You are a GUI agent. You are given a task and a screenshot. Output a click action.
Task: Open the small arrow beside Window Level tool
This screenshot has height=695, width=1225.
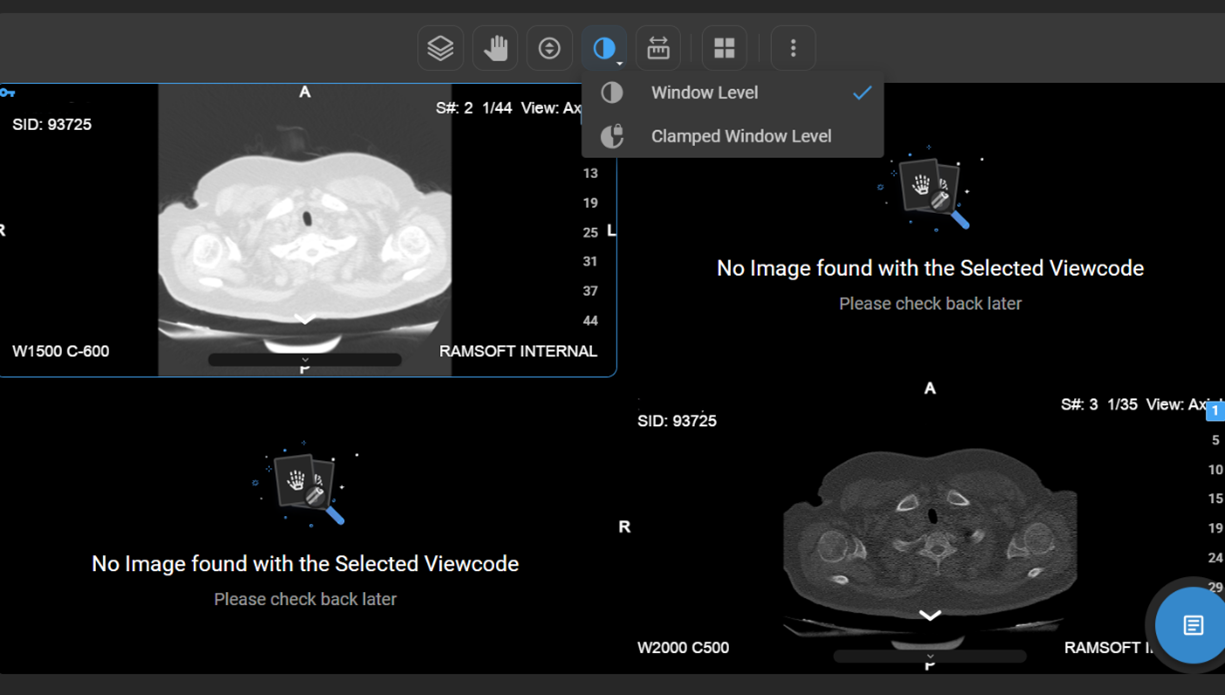(x=620, y=64)
